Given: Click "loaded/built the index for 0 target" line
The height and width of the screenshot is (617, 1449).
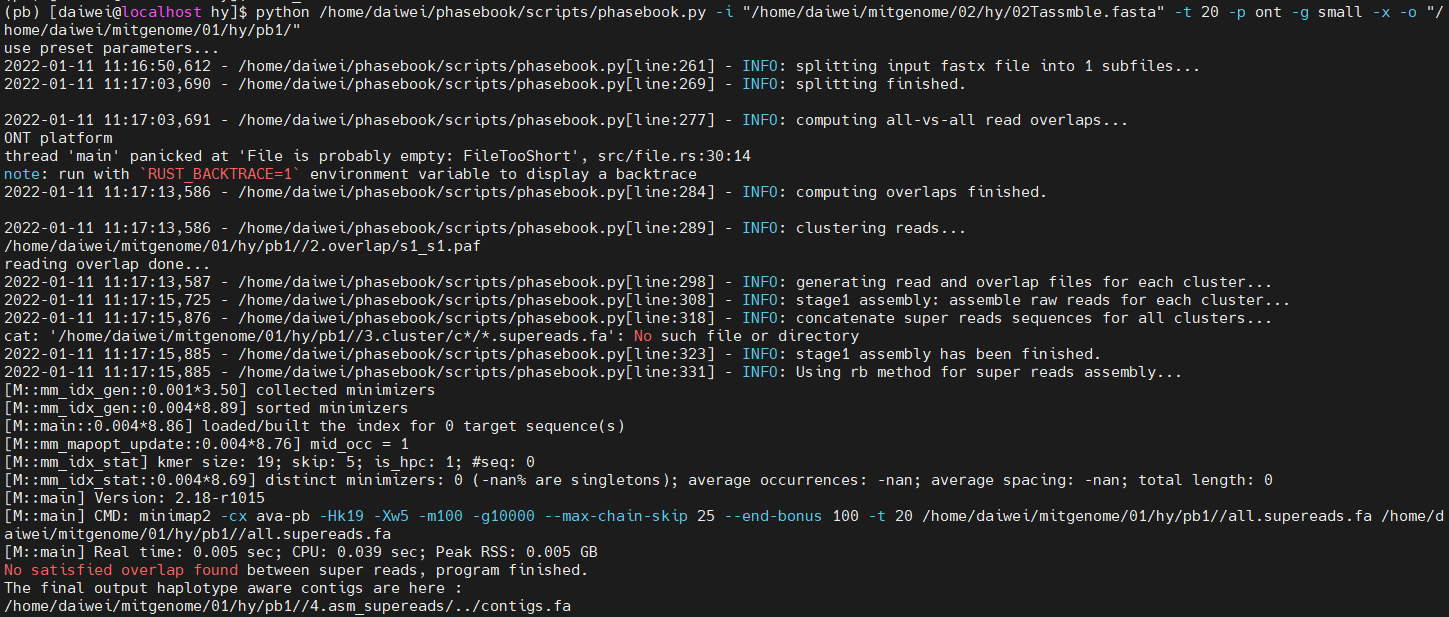Looking at the screenshot, I should [315, 426].
